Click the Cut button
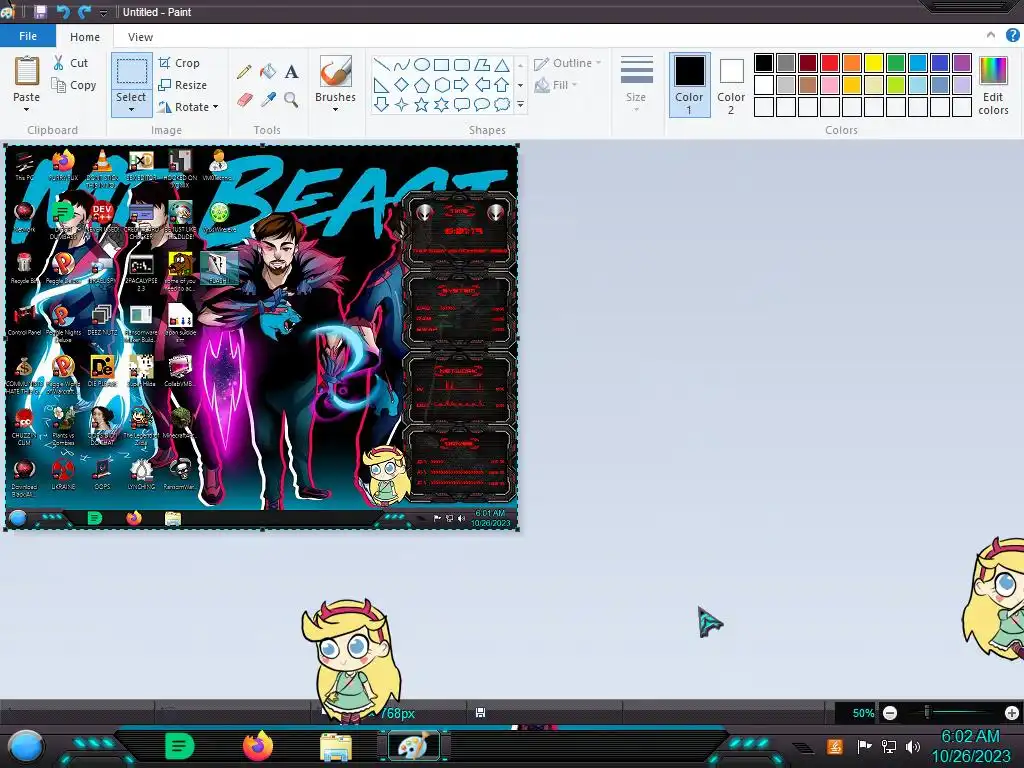 (71, 63)
